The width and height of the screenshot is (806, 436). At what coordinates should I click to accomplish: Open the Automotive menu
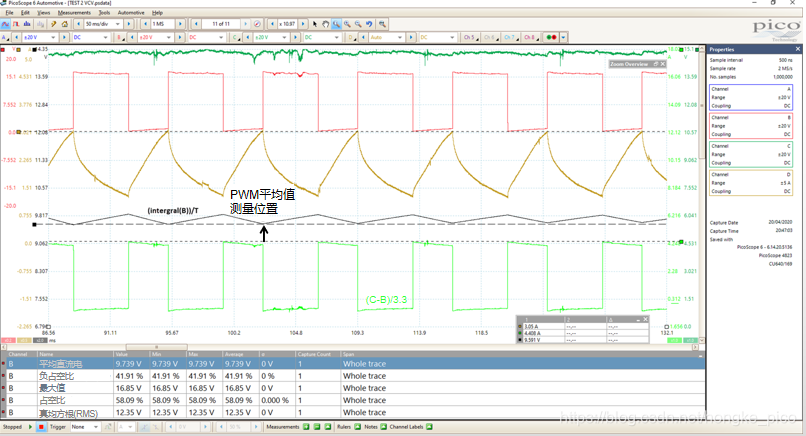[131, 12]
